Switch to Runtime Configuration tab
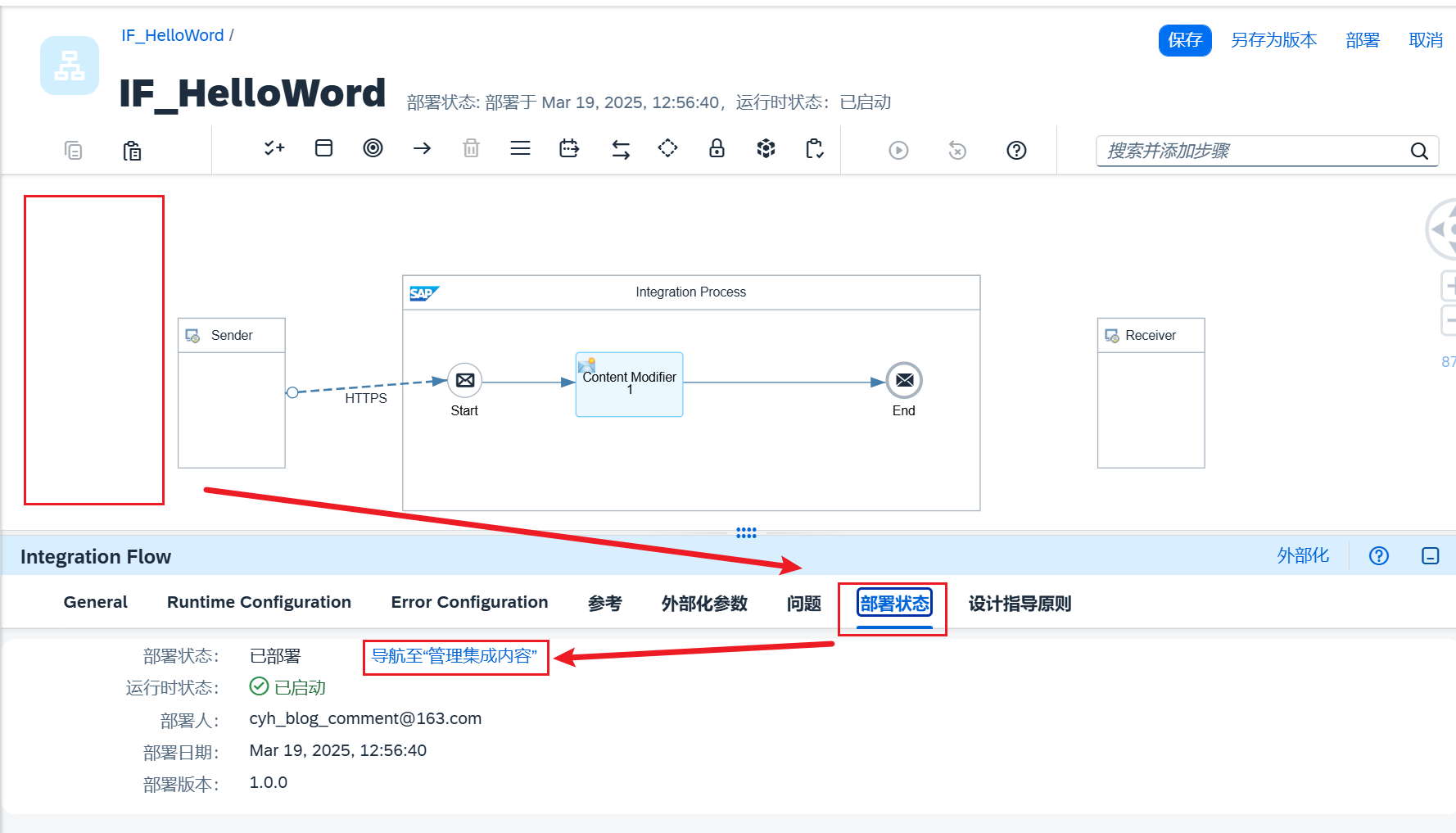Screen dimensions: 1456x833 click(x=259, y=602)
